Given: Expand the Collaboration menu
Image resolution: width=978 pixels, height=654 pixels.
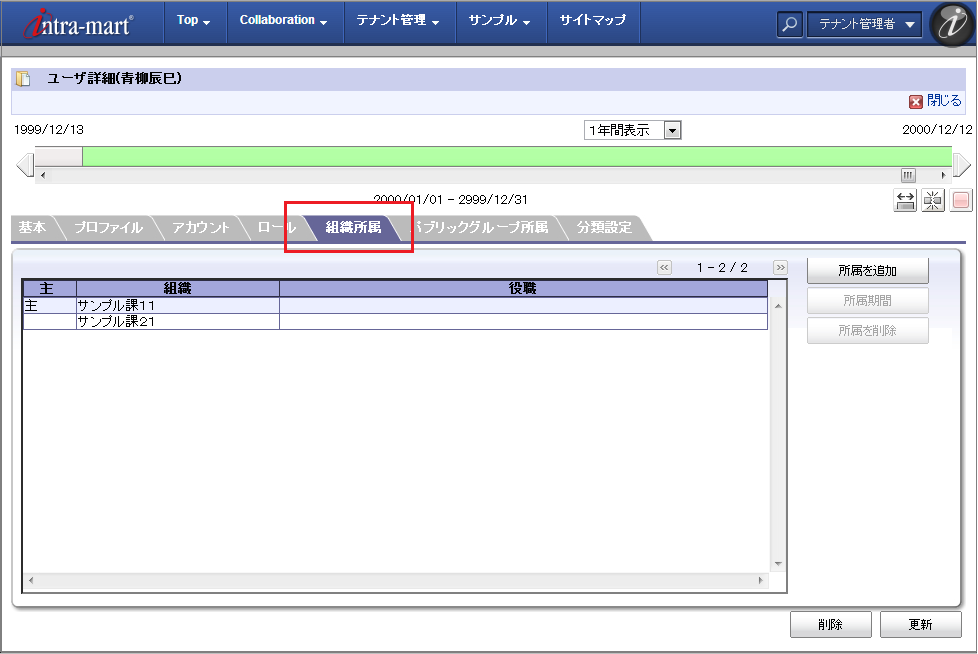Looking at the screenshot, I should (284, 21).
